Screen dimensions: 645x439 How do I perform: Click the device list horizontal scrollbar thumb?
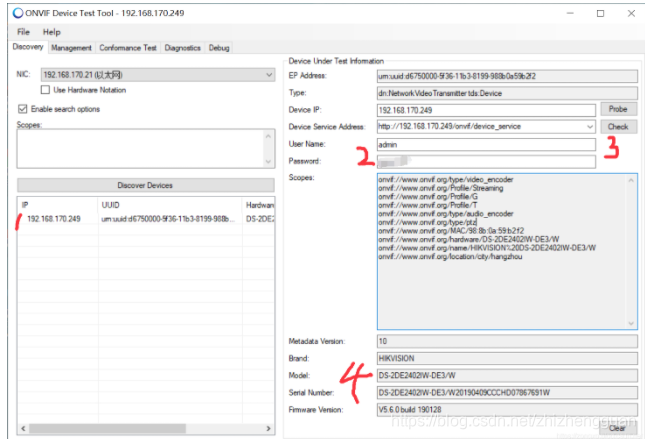107,428
